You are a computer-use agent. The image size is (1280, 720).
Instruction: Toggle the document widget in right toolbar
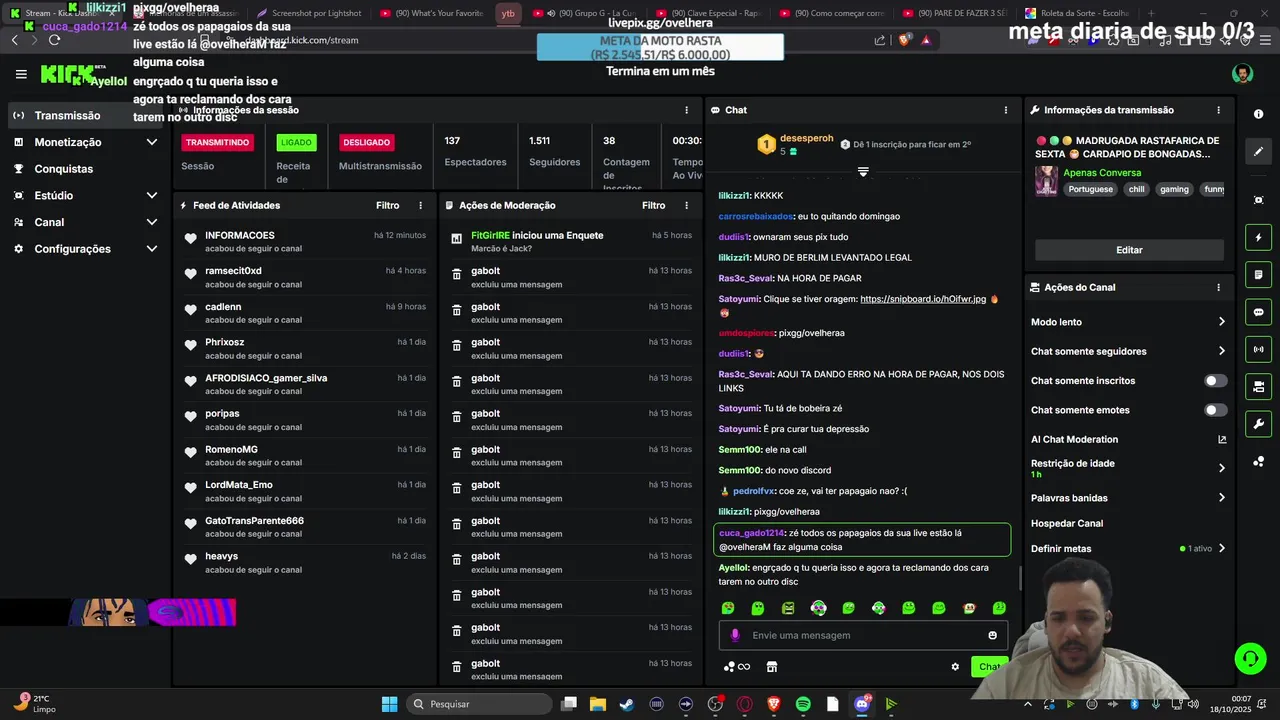(x=1258, y=275)
